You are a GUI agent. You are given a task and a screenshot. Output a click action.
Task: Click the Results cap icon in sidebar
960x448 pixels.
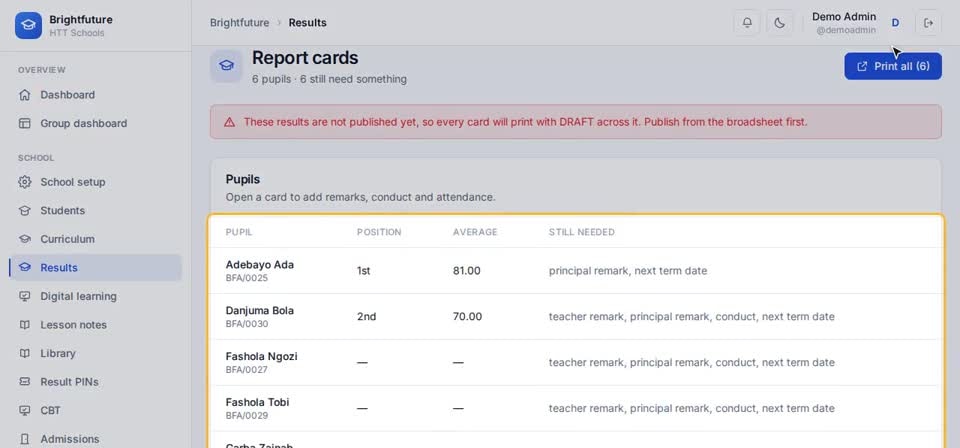(x=24, y=267)
